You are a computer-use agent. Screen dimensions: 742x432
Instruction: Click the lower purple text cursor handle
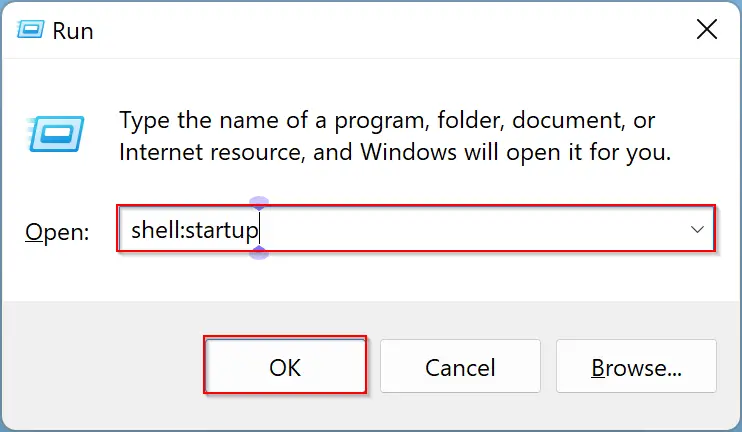point(259,253)
